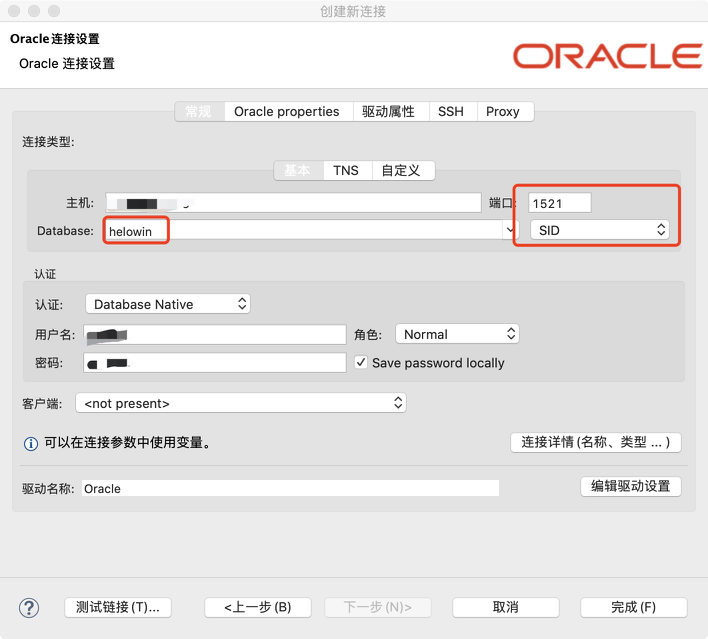
Task: Switch to the 常规 tab
Action: [x=199, y=111]
